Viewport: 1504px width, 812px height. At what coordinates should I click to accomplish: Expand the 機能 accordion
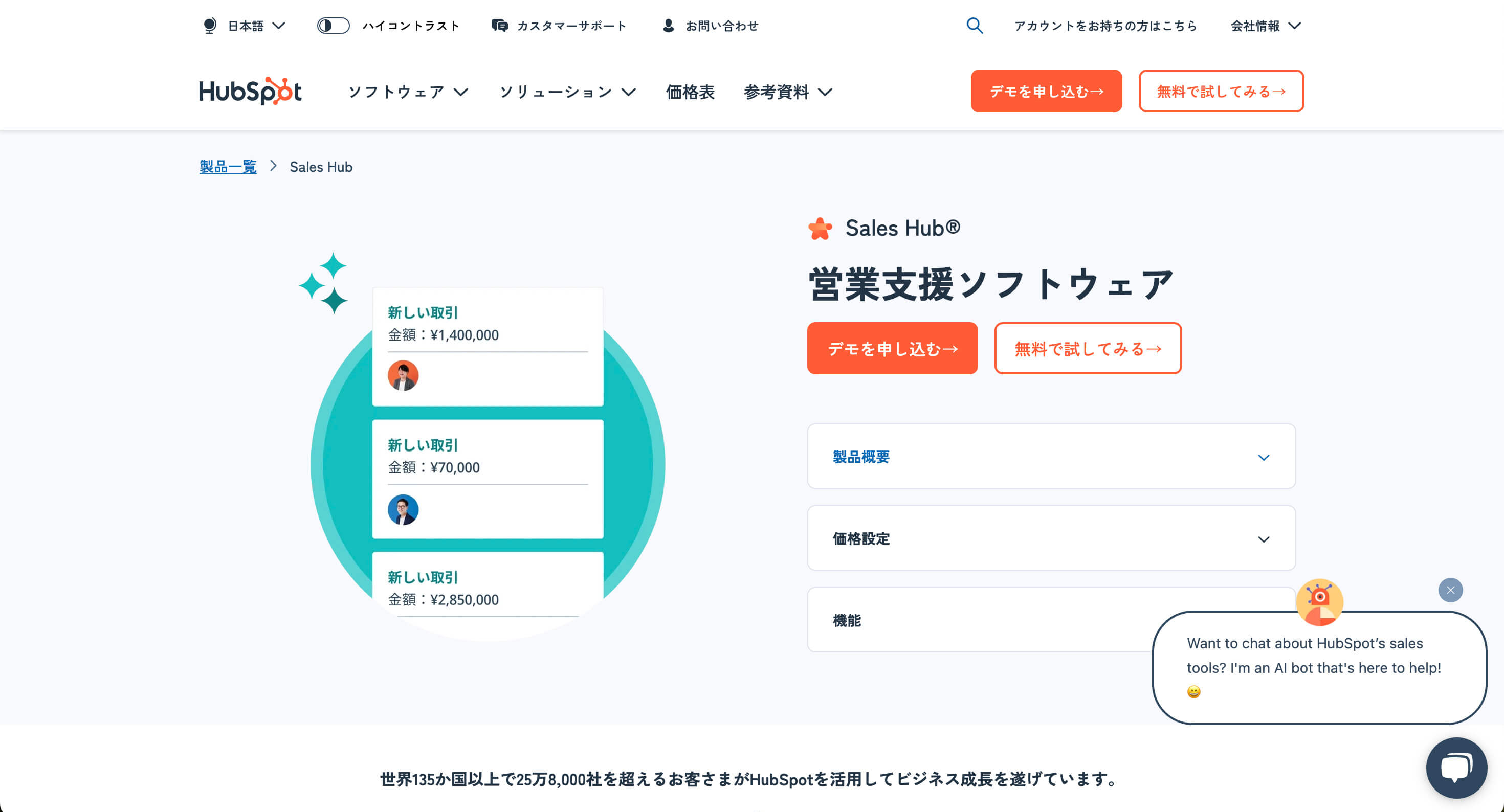coord(980,620)
